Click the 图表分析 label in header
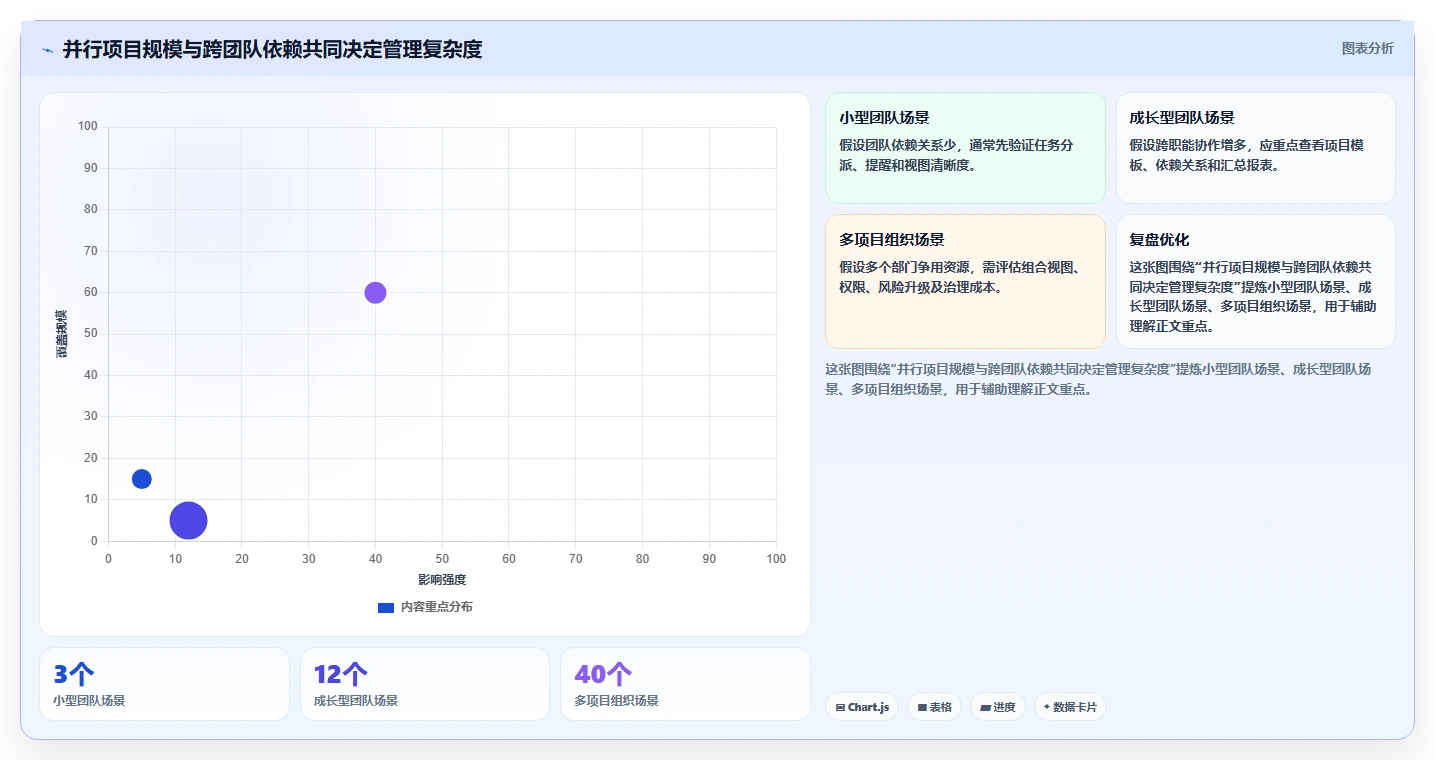This screenshot has height=760, width=1435. pyautogui.click(x=1367, y=48)
